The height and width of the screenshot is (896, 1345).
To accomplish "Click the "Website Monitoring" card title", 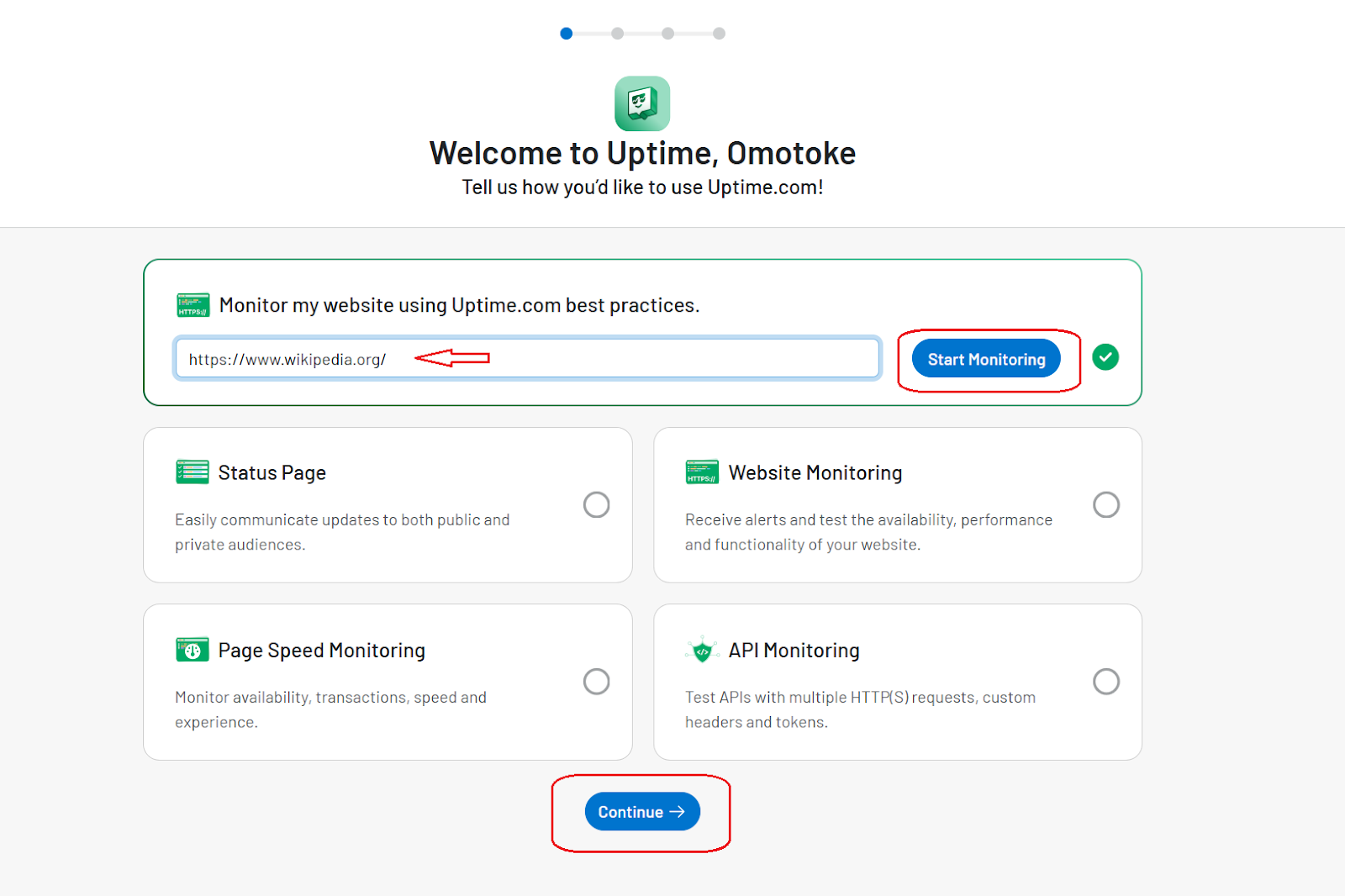I will click(x=815, y=473).
